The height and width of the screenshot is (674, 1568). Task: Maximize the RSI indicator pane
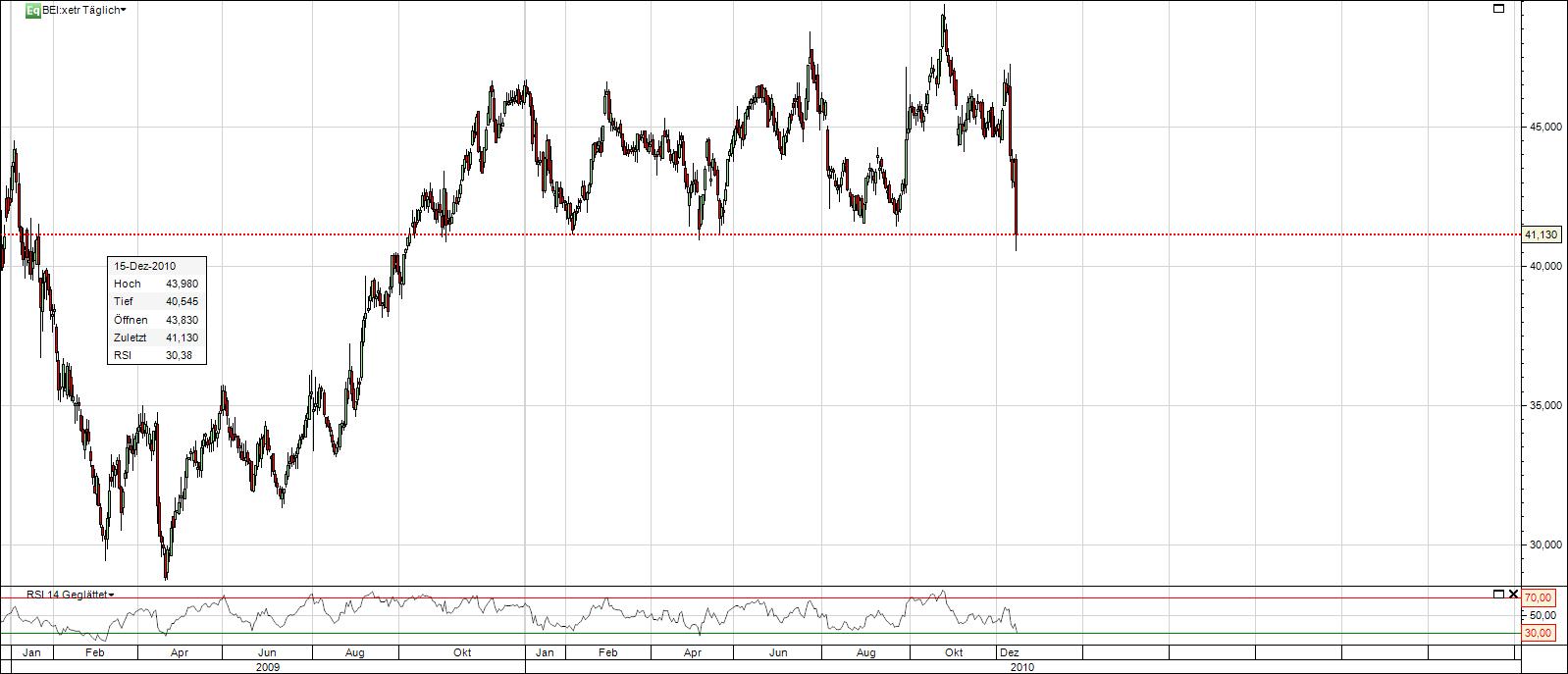click(1498, 595)
